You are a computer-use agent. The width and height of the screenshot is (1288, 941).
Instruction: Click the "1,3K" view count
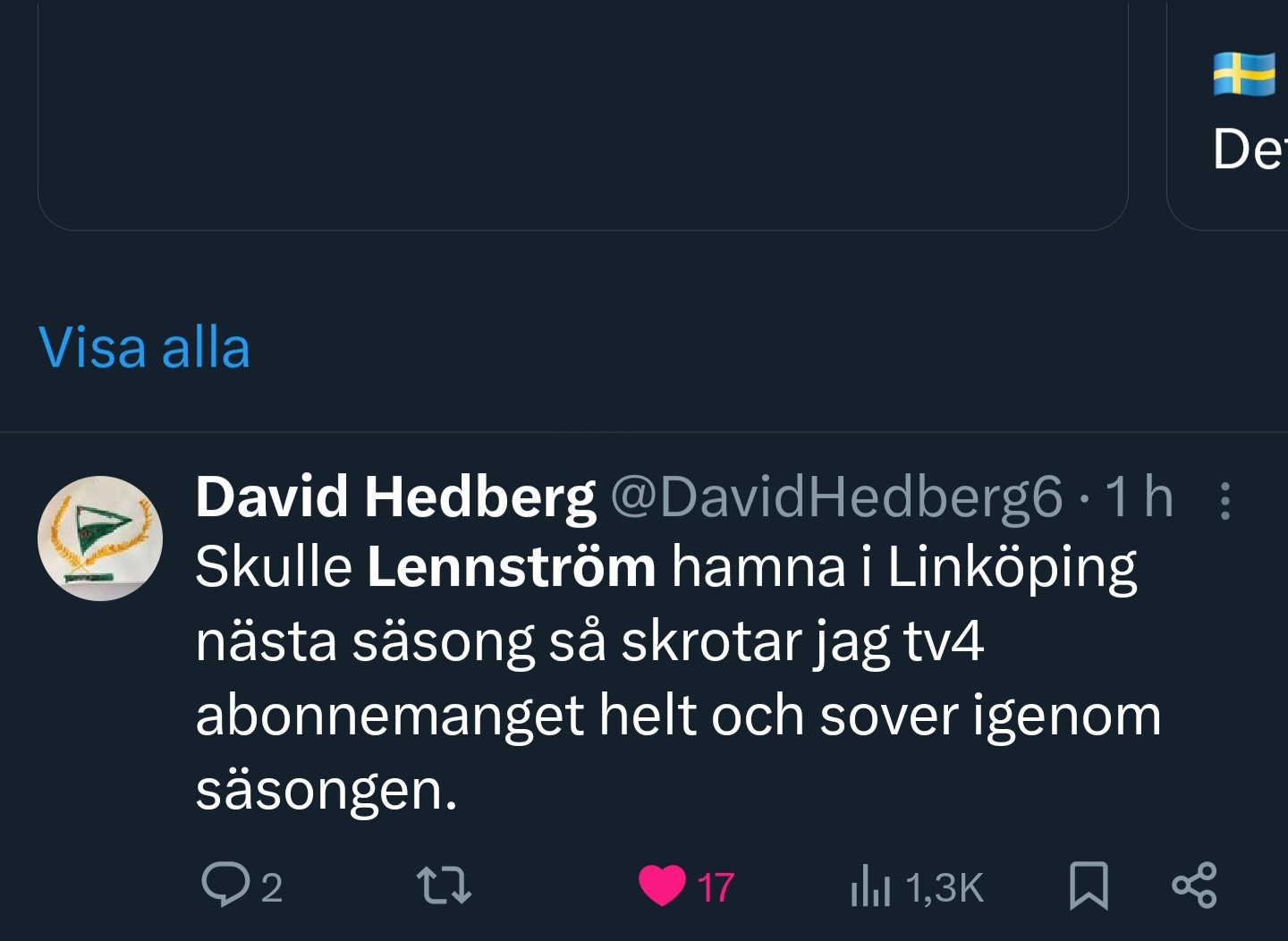click(945, 887)
